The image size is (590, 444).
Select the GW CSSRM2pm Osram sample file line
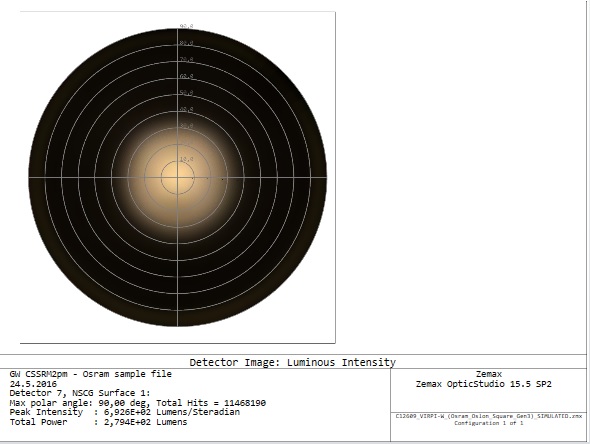pos(91,374)
